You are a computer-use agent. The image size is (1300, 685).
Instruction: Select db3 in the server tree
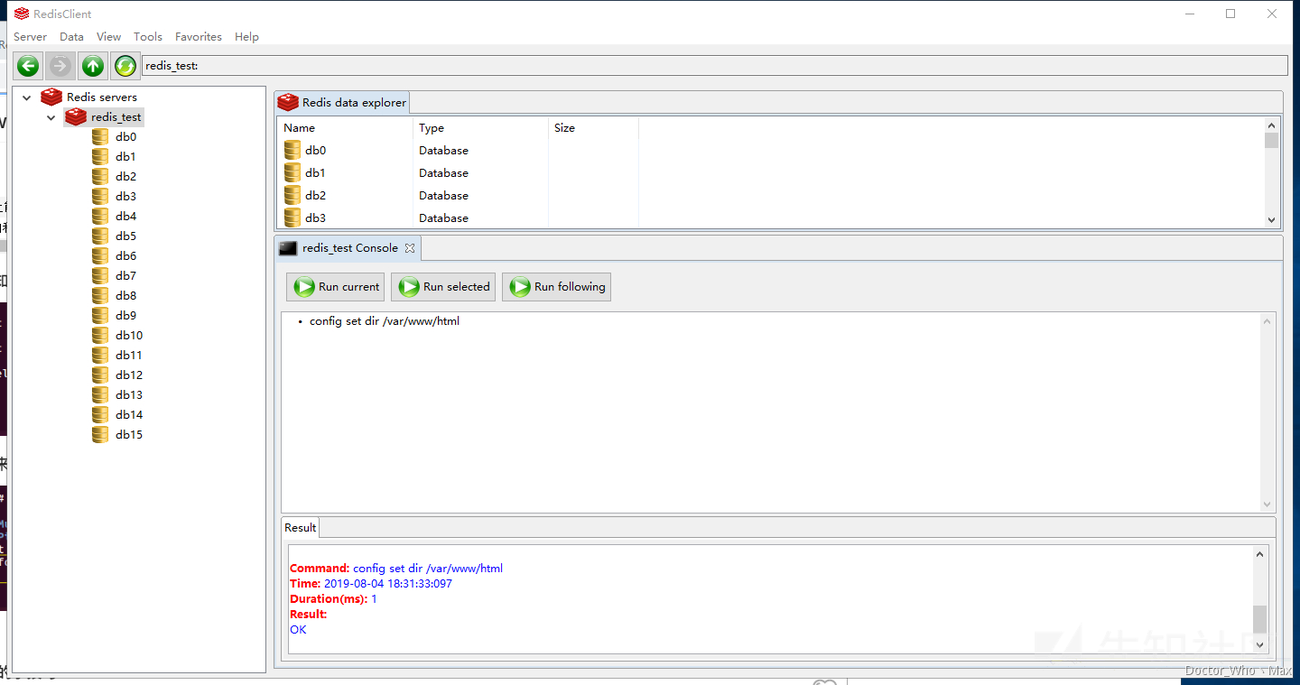(x=125, y=197)
